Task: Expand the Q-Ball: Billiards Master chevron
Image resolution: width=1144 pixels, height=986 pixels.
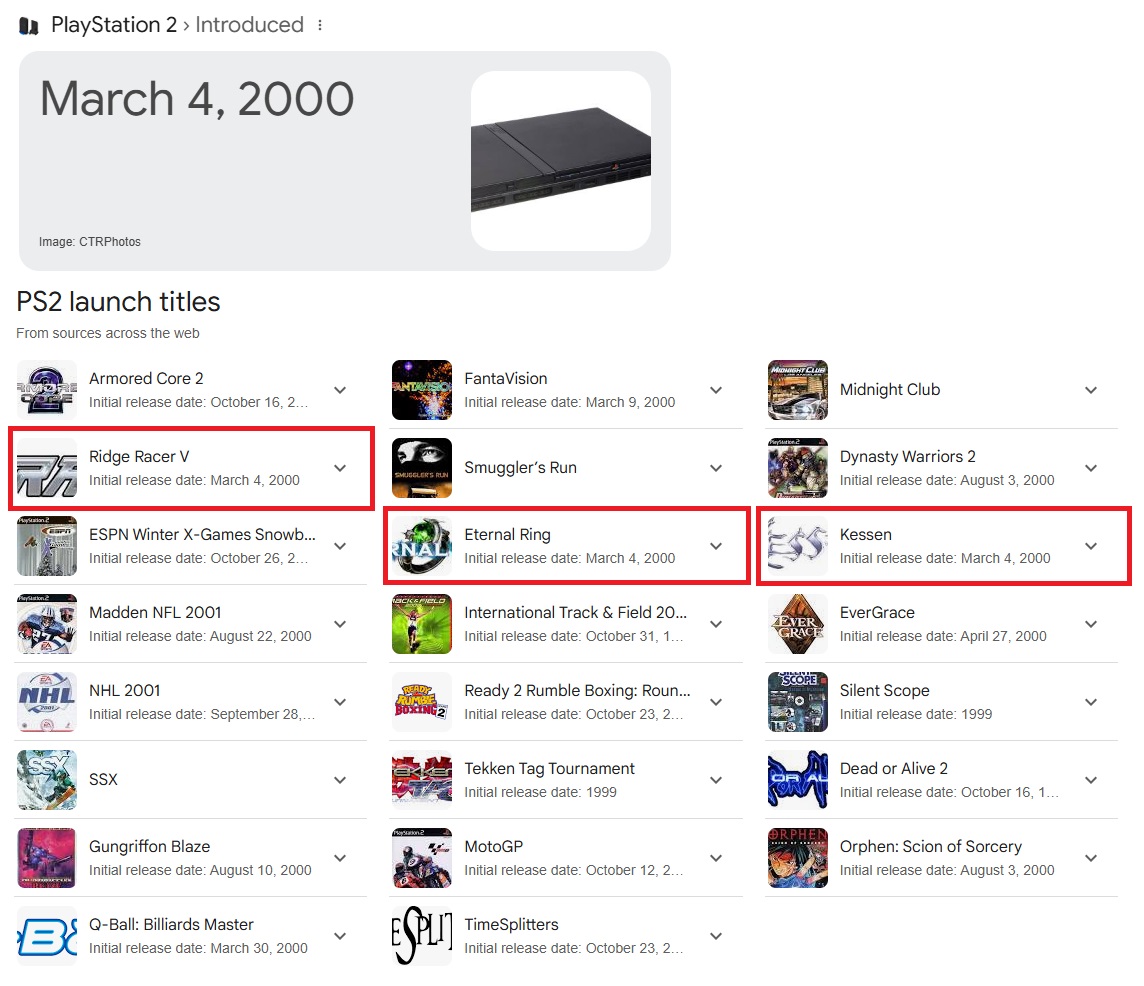Action: tap(340, 937)
